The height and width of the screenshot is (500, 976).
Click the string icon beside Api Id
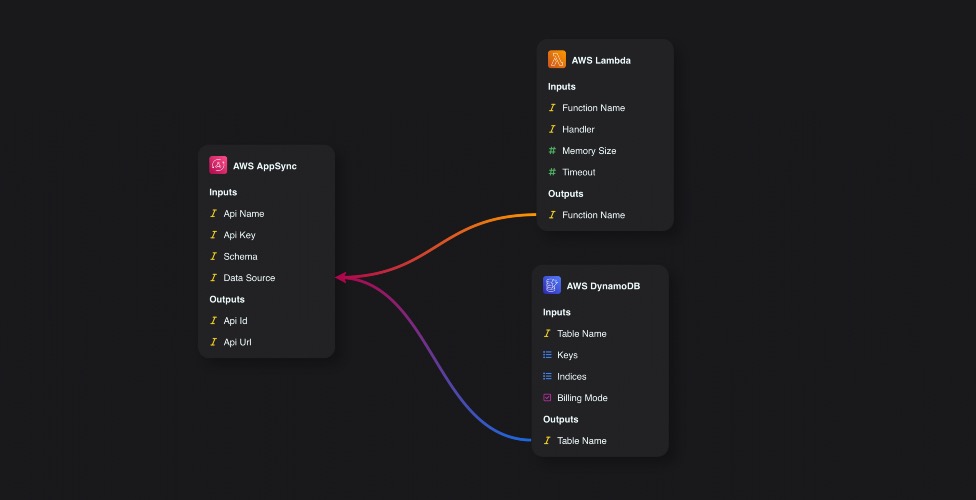click(214, 321)
